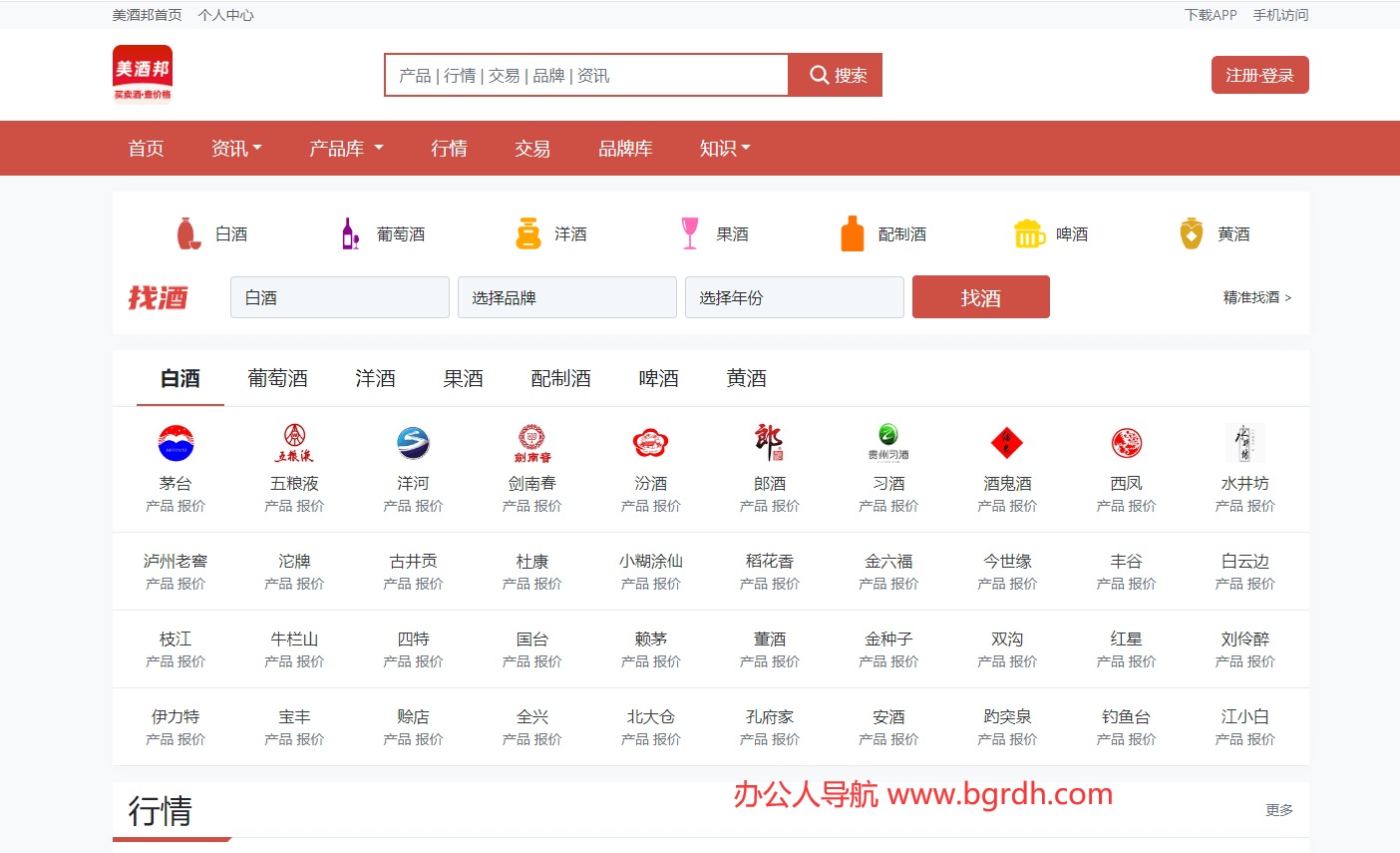Click the 黄酒 jar category icon
Viewport: 1400px width, 853px height.
coord(1191,233)
